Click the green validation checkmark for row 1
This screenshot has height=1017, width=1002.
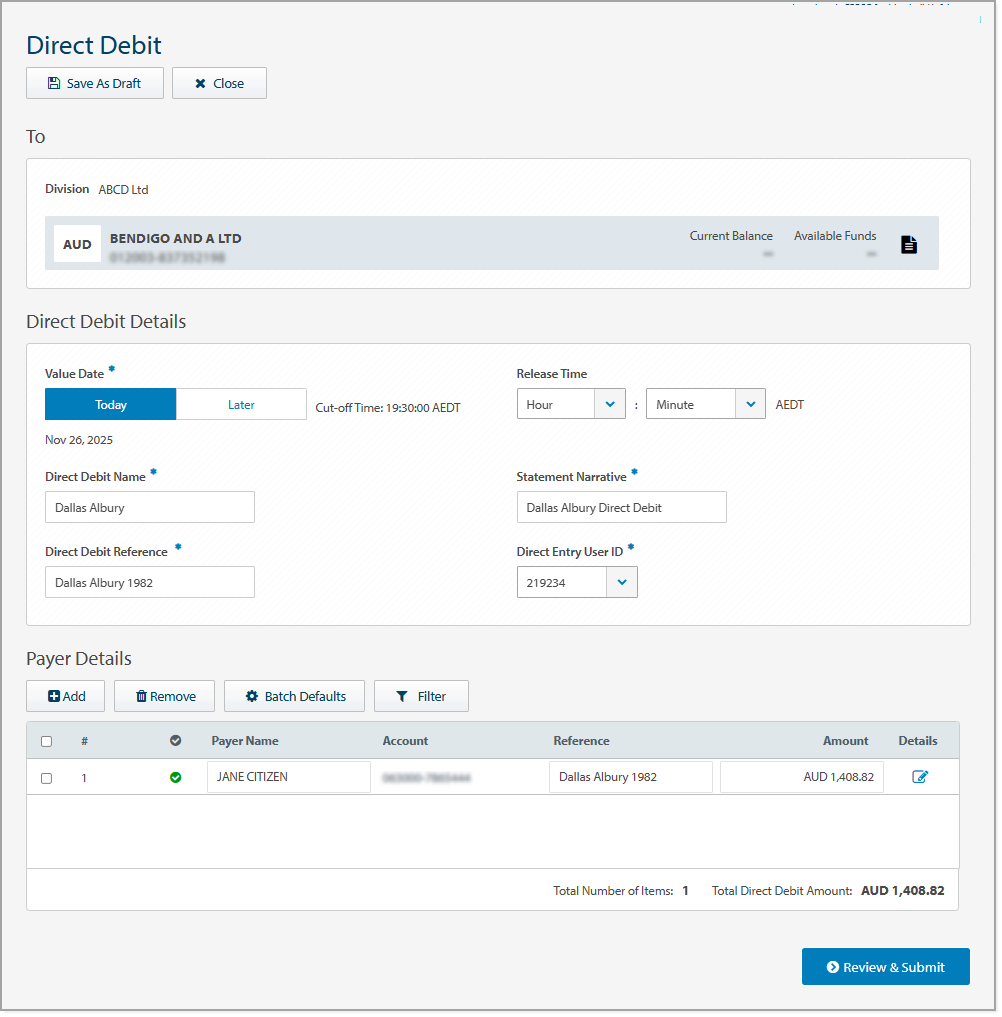[176, 776]
